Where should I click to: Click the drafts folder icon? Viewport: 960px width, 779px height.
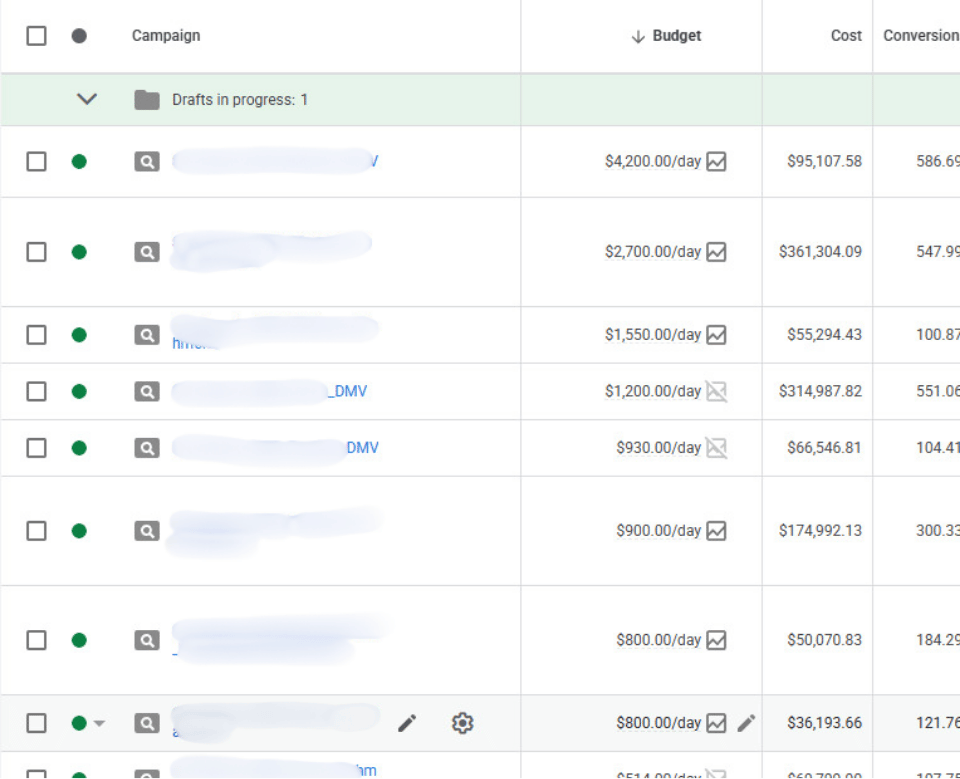pos(147,100)
